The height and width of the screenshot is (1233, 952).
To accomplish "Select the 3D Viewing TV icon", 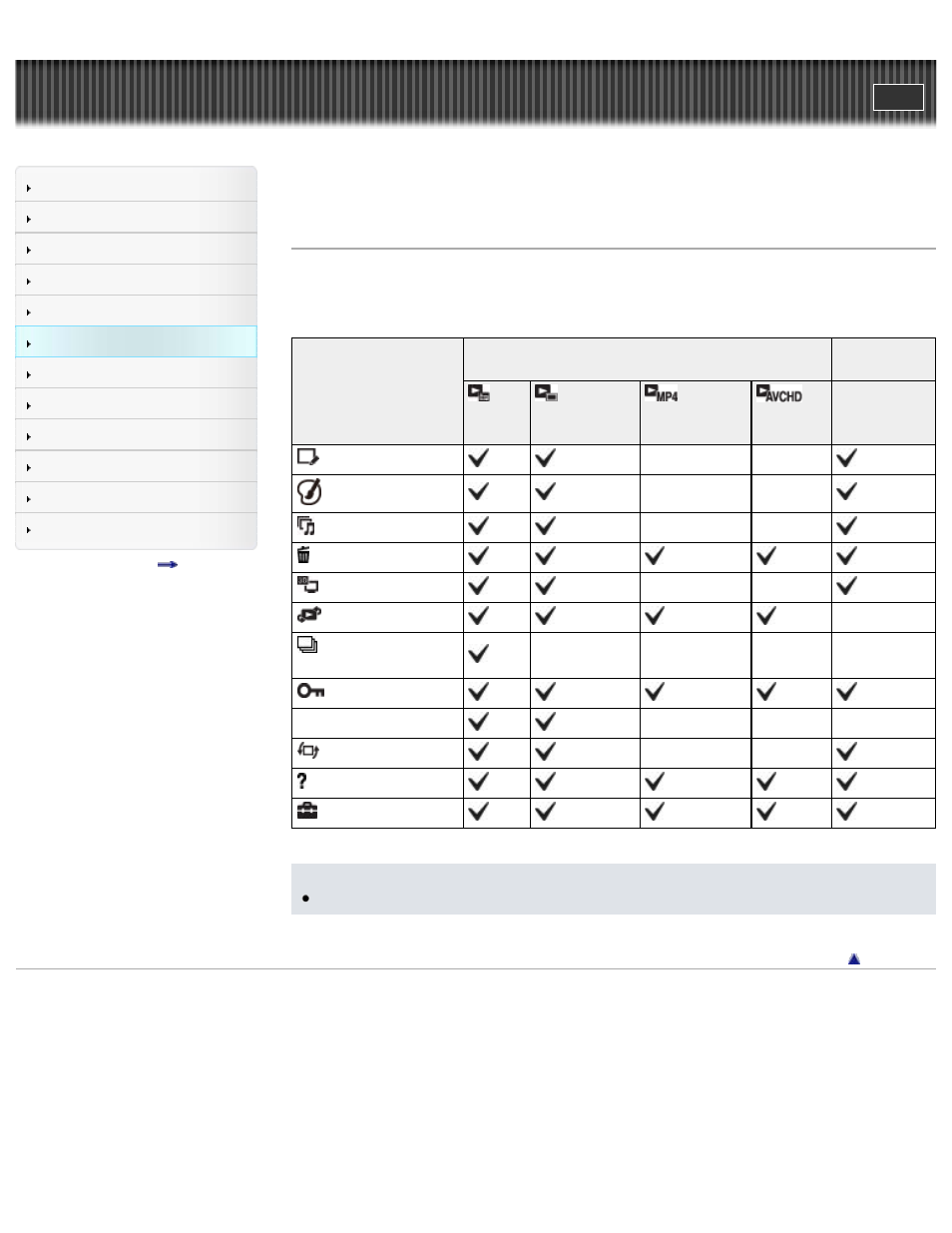I will (x=307, y=586).
